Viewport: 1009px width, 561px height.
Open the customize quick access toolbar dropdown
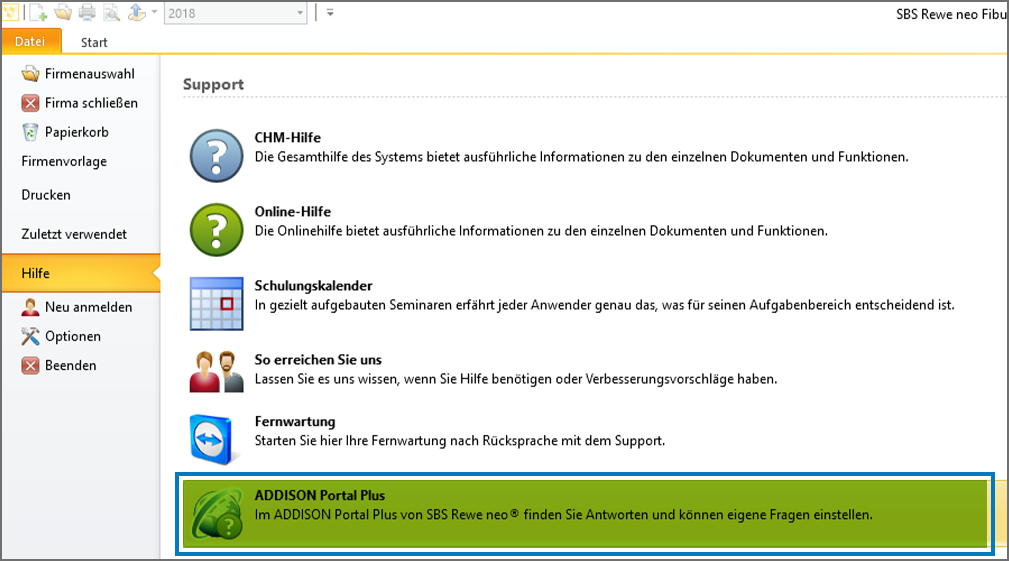[330, 13]
